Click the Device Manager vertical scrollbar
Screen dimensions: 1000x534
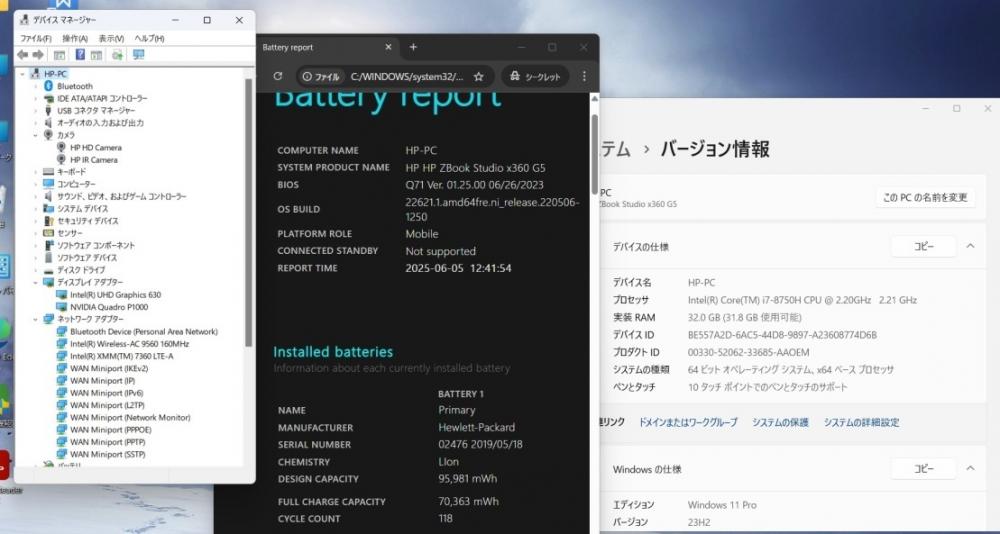(249, 214)
